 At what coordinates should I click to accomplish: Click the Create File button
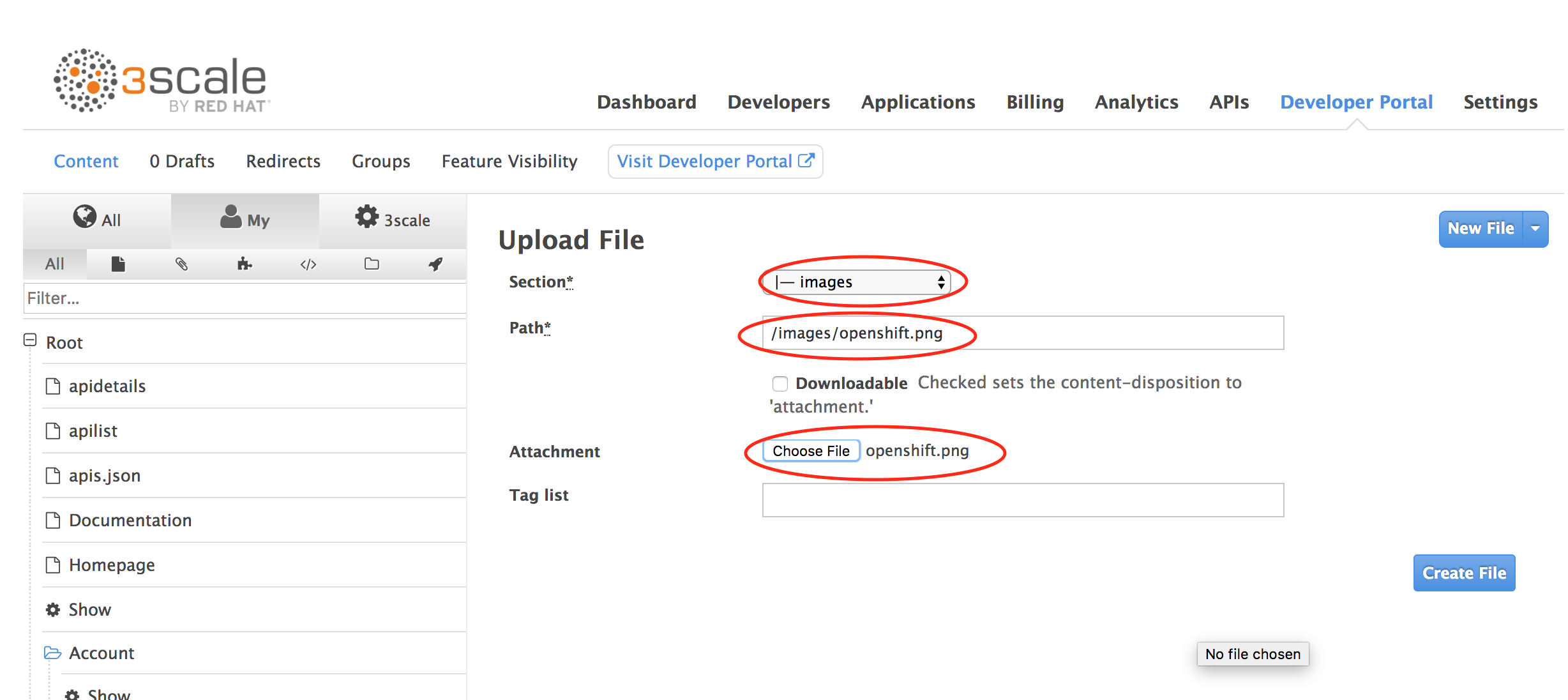pyautogui.click(x=1468, y=572)
